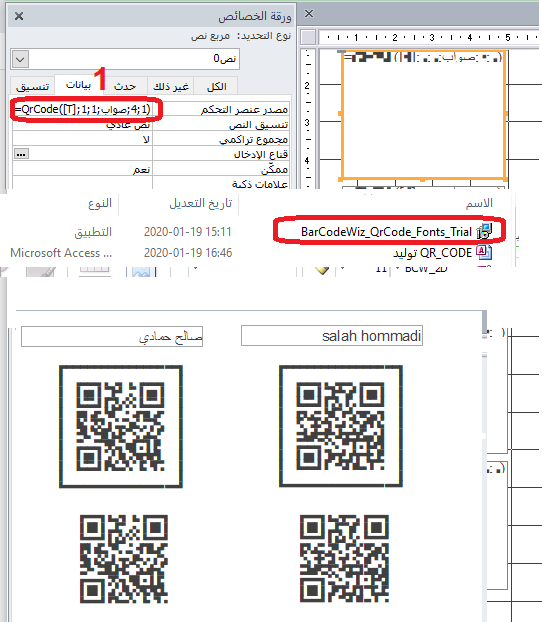Click the Microsoft Access file type entry
542x622 pixels.
pos(61,253)
